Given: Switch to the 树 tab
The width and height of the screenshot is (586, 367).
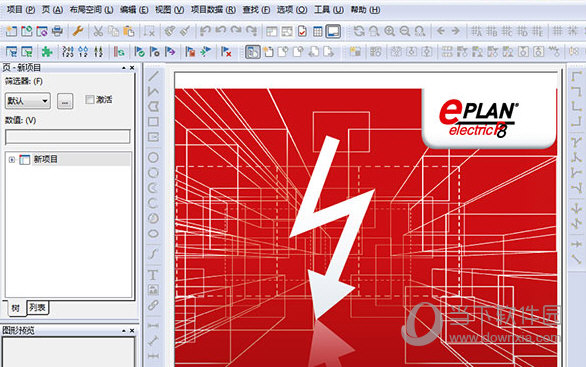Looking at the screenshot, I should 15,308.
